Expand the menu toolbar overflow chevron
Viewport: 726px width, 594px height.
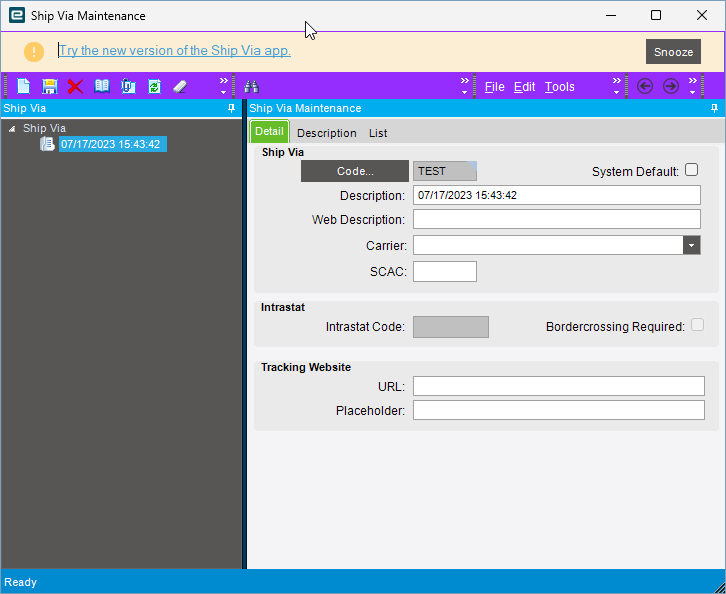tap(616, 86)
